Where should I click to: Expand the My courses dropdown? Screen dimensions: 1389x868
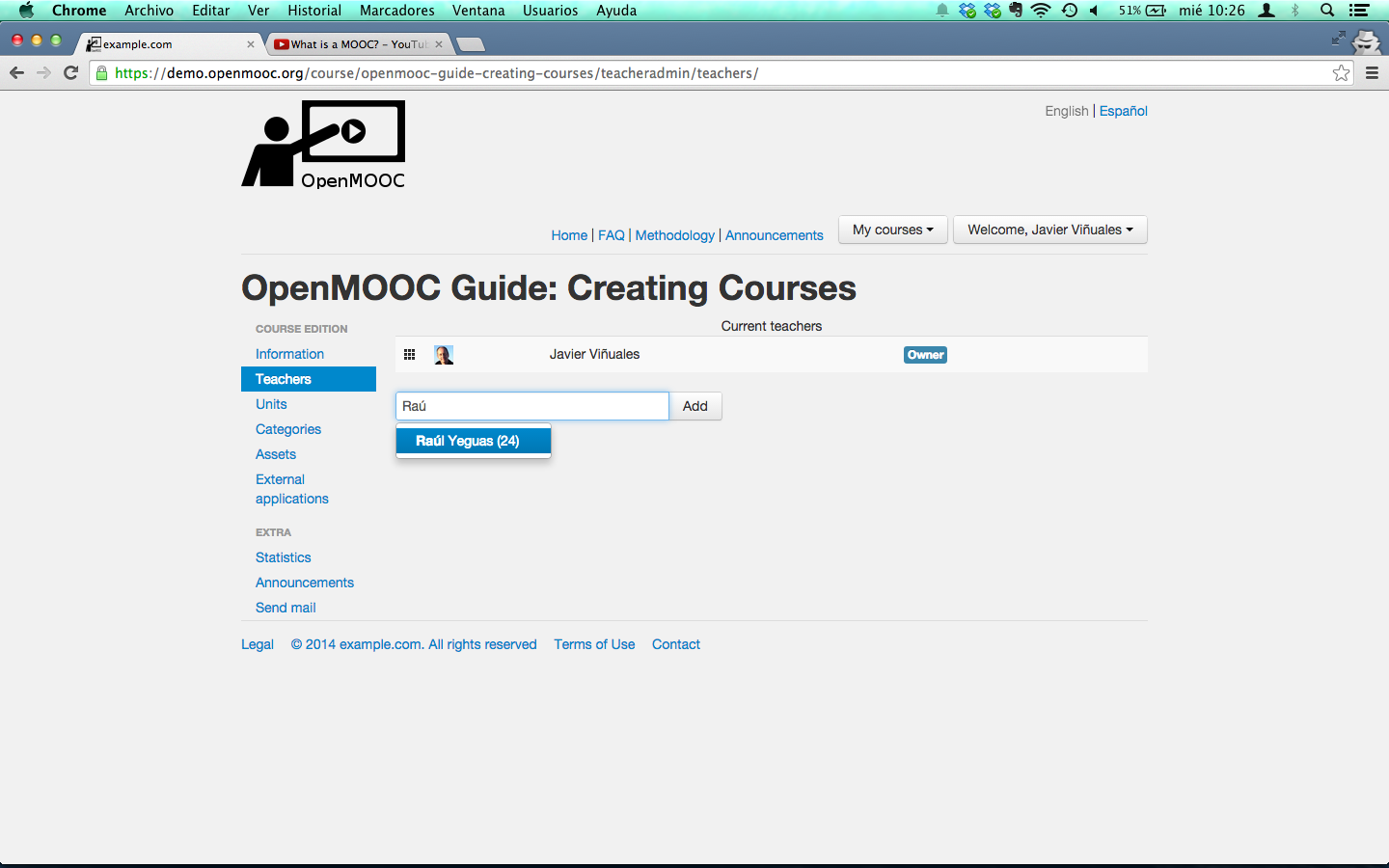tap(893, 230)
